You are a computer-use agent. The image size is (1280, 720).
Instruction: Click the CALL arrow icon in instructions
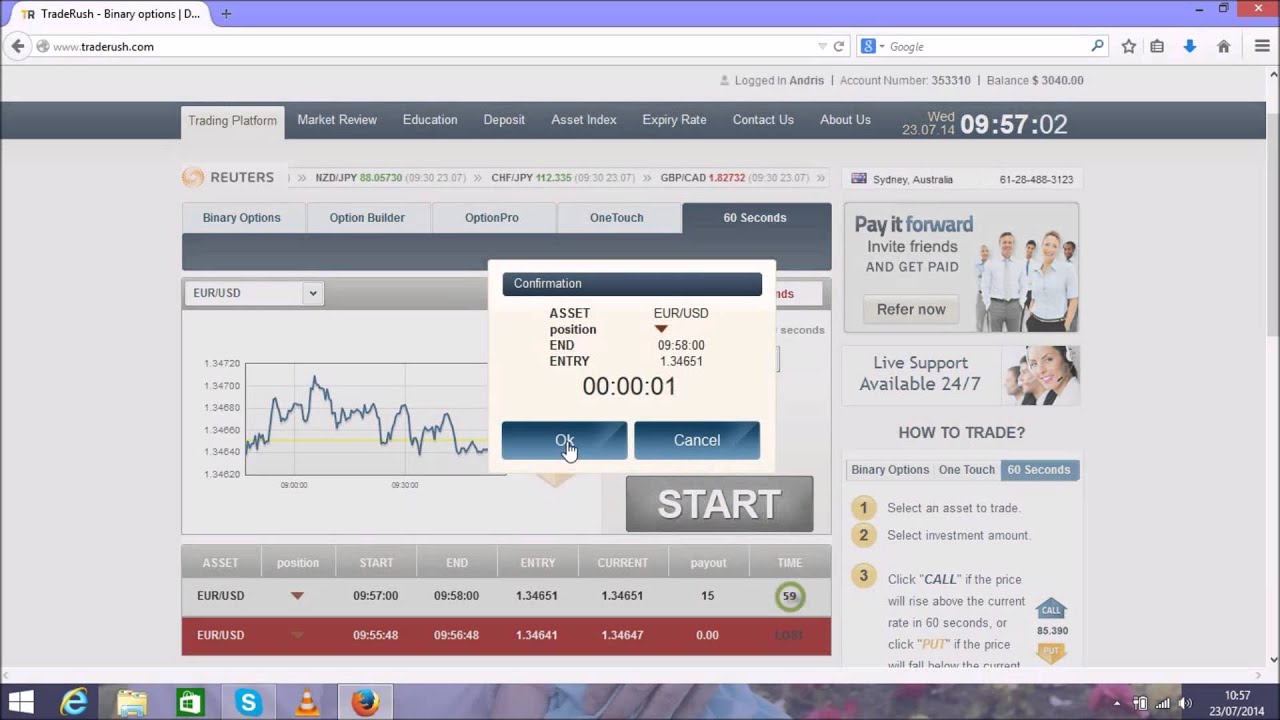pos(1051,609)
